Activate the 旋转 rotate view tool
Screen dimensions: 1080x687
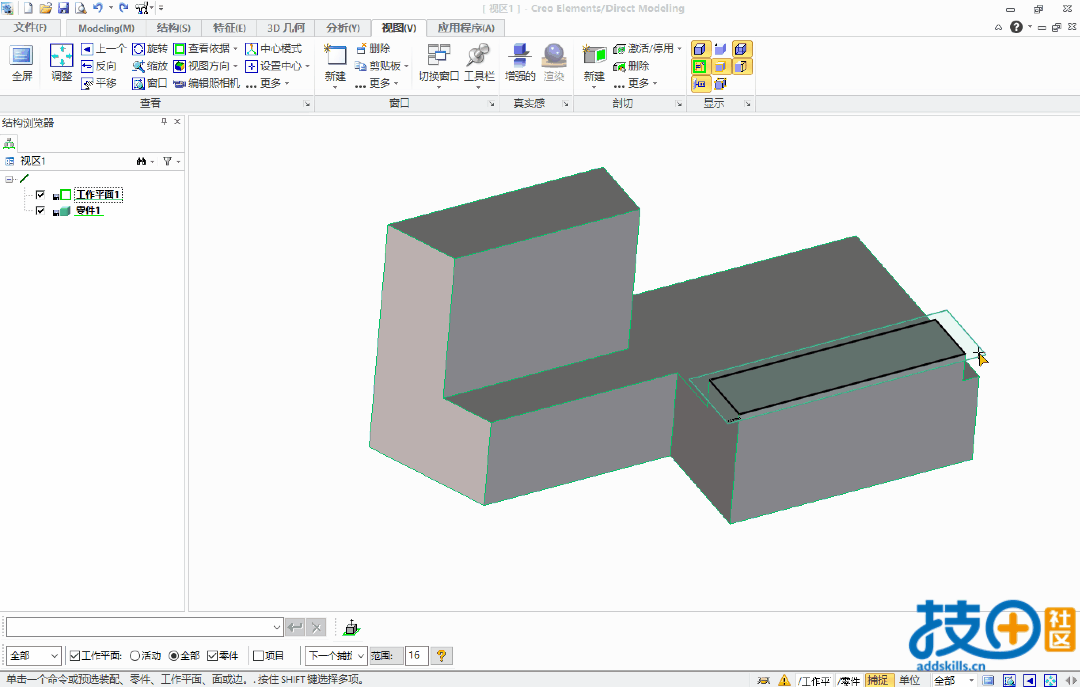149,49
